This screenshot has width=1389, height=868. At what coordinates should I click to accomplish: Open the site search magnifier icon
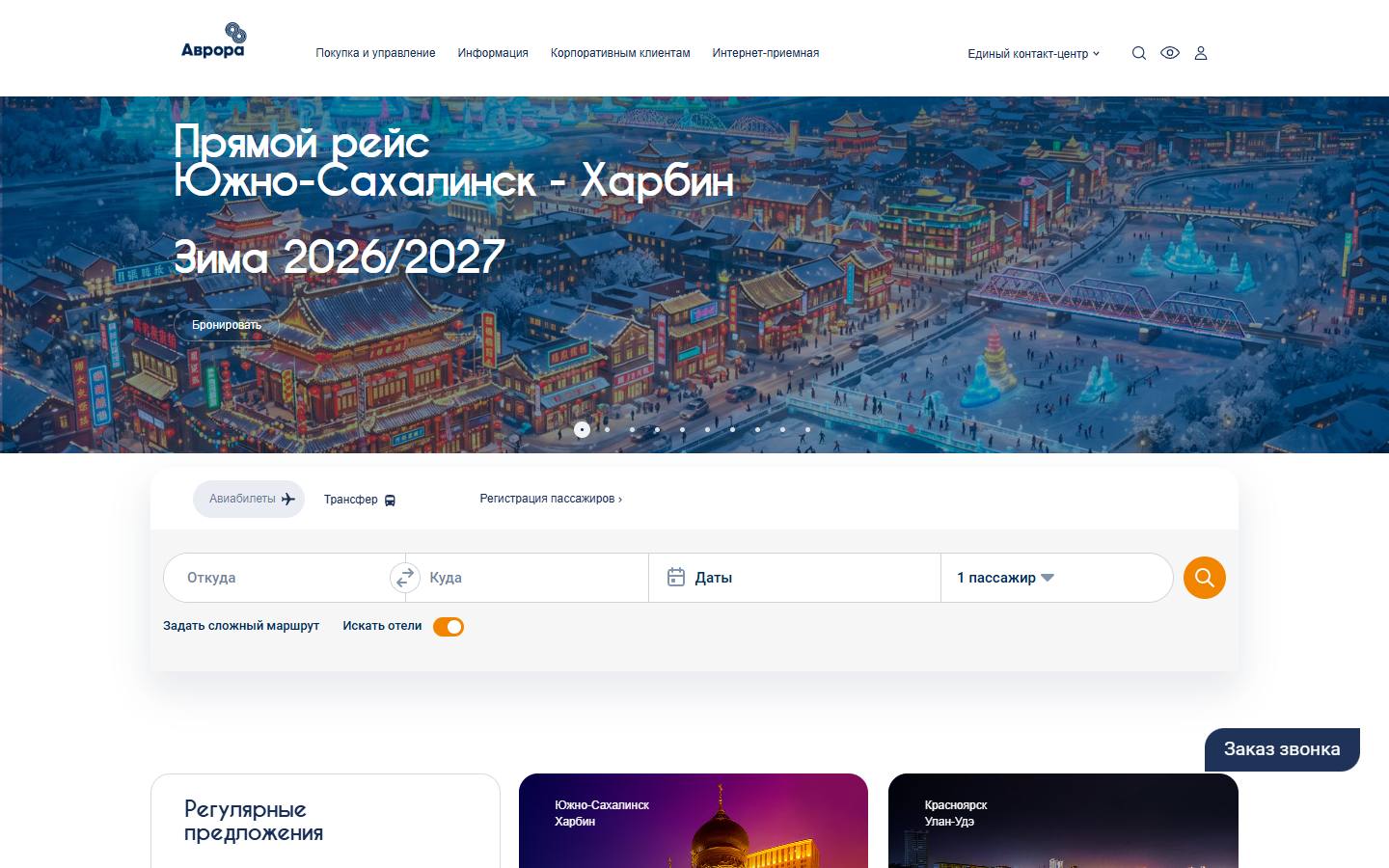point(1139,53)
